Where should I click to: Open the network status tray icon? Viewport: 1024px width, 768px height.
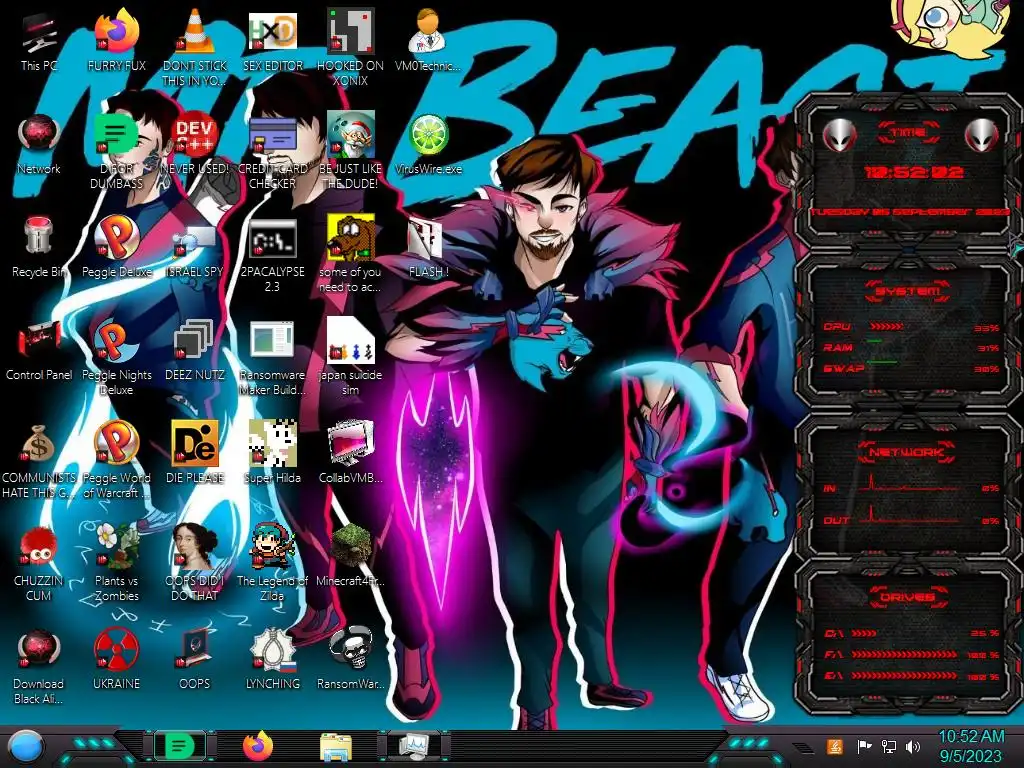coord(889,746)
